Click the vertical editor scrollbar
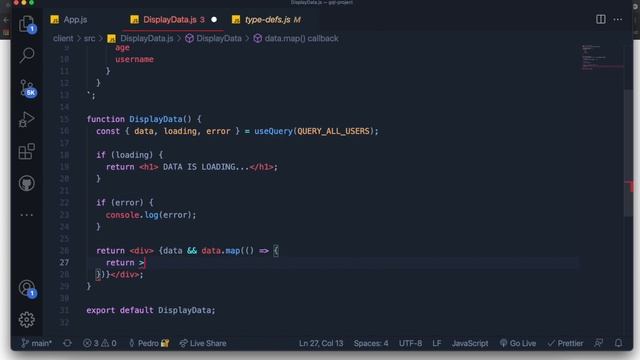The height and width of the screenshot is (360, 640). tap(628, 153)
